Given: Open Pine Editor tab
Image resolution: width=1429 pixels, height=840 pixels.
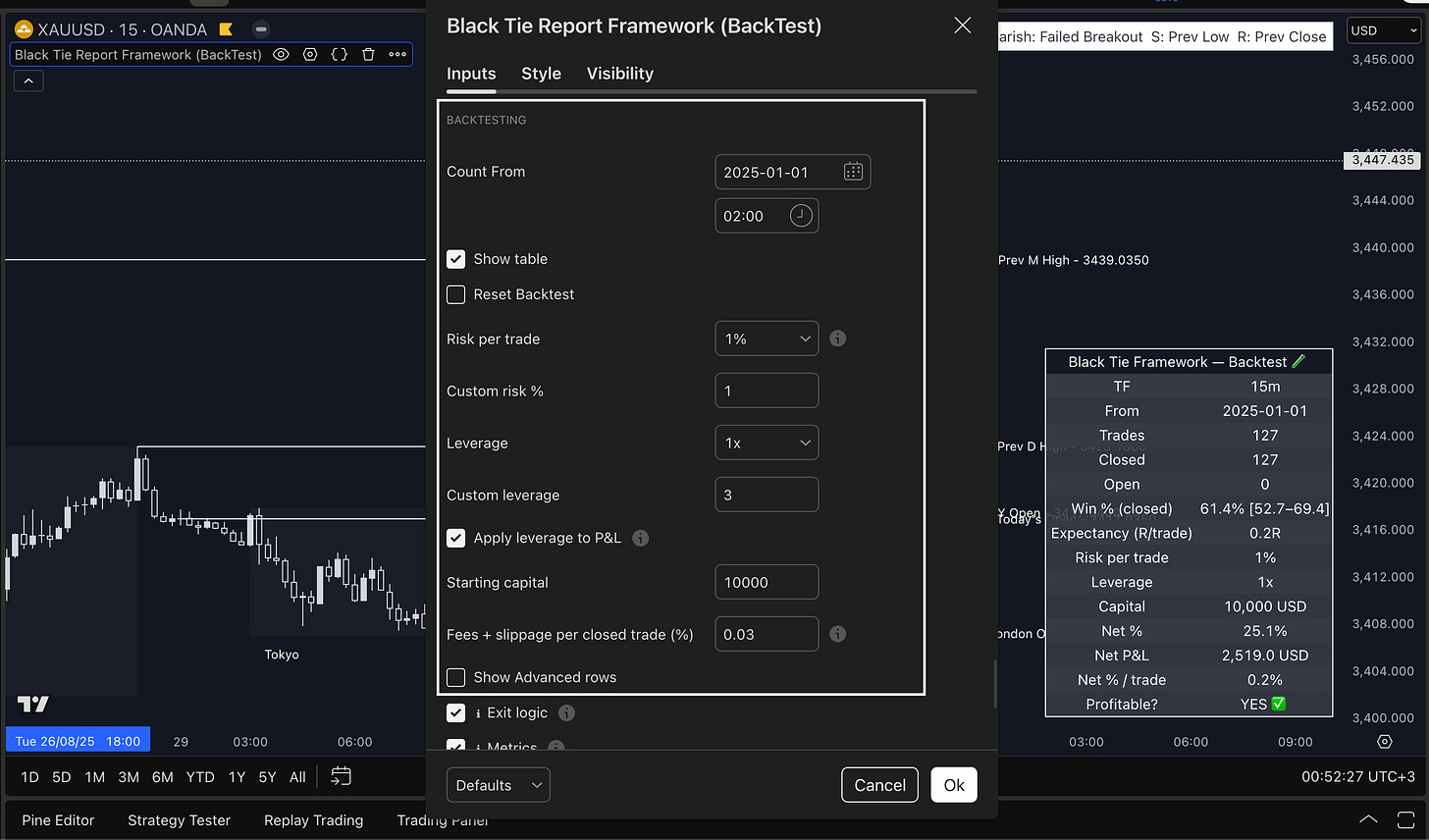Looking at the screenshot, I should [x=59, y=820].
